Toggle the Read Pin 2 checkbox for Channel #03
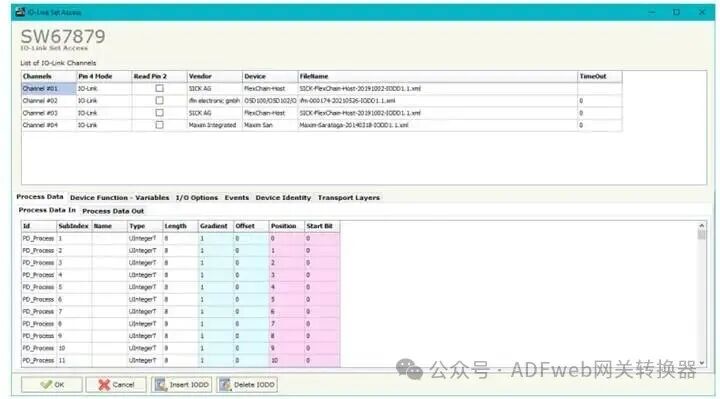 tap(159, 112)
